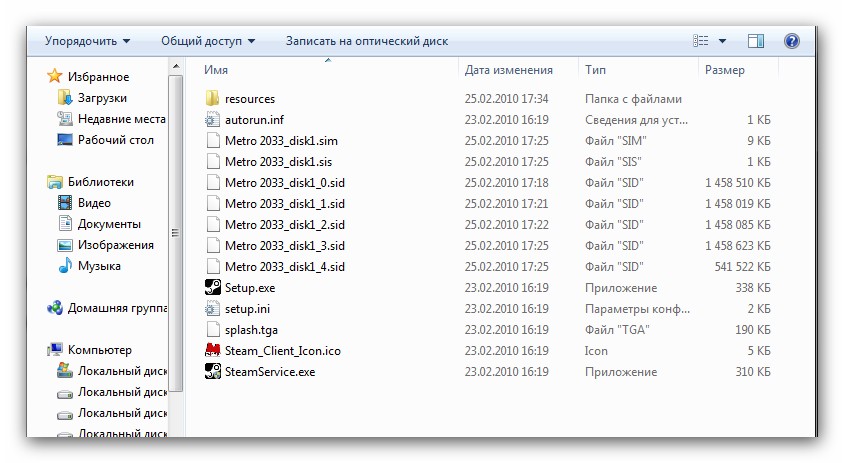Sort by Размер column header
The width and height of the screenshot is (844, 463).
[725, 70]
